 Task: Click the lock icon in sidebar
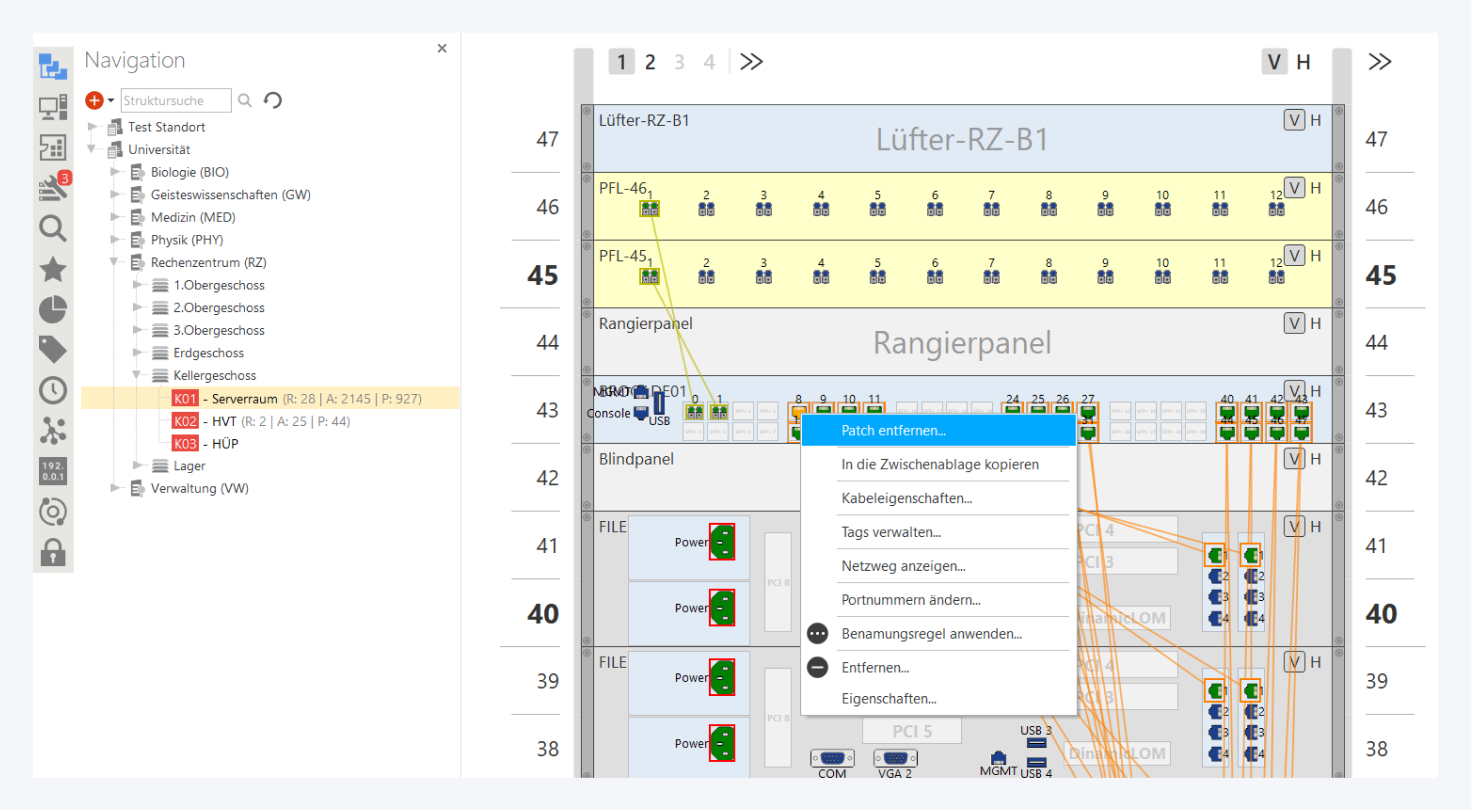coord(53,551)
